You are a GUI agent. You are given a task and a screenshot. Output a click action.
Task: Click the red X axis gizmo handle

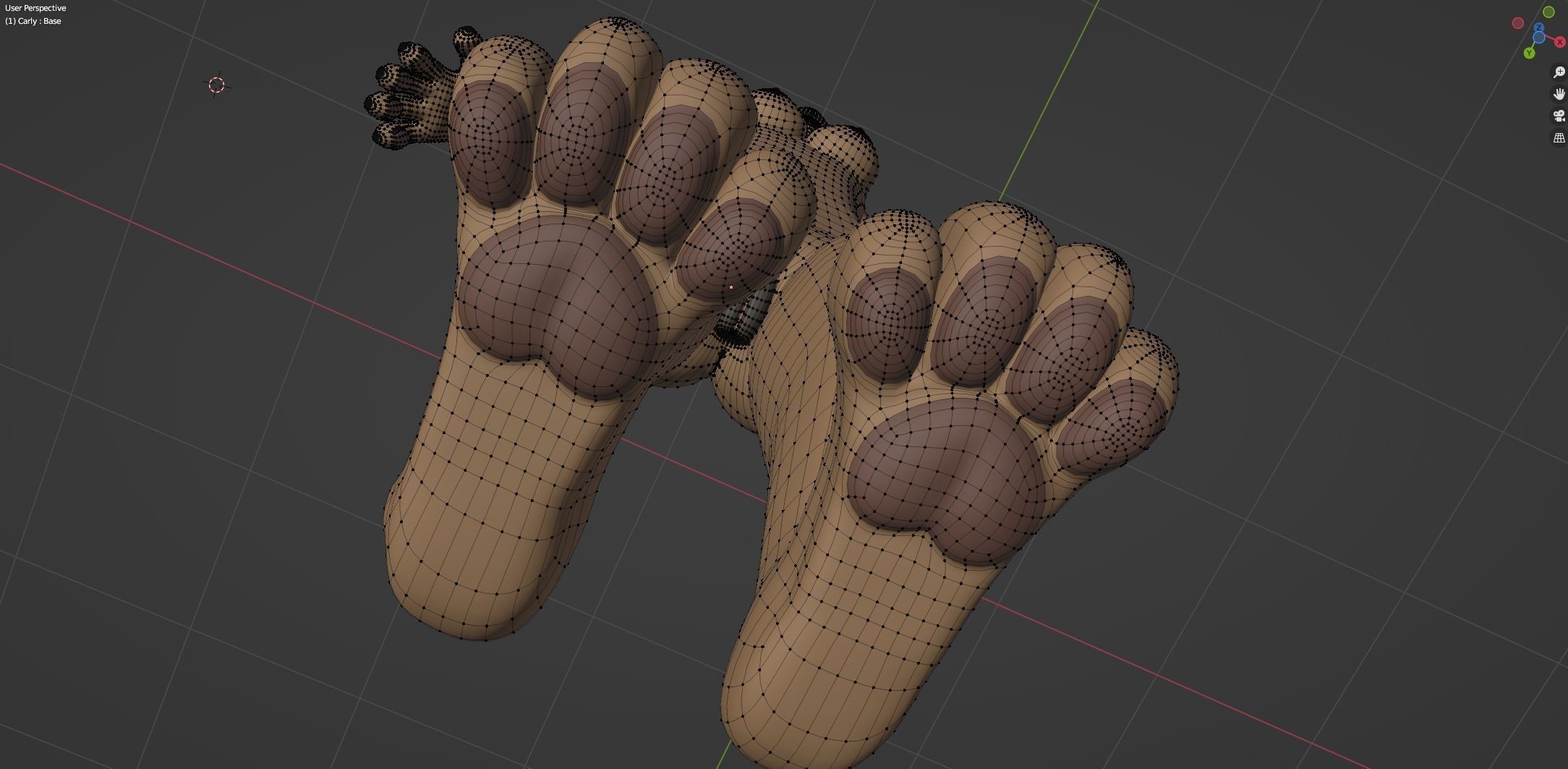(x=1560, y=42)
